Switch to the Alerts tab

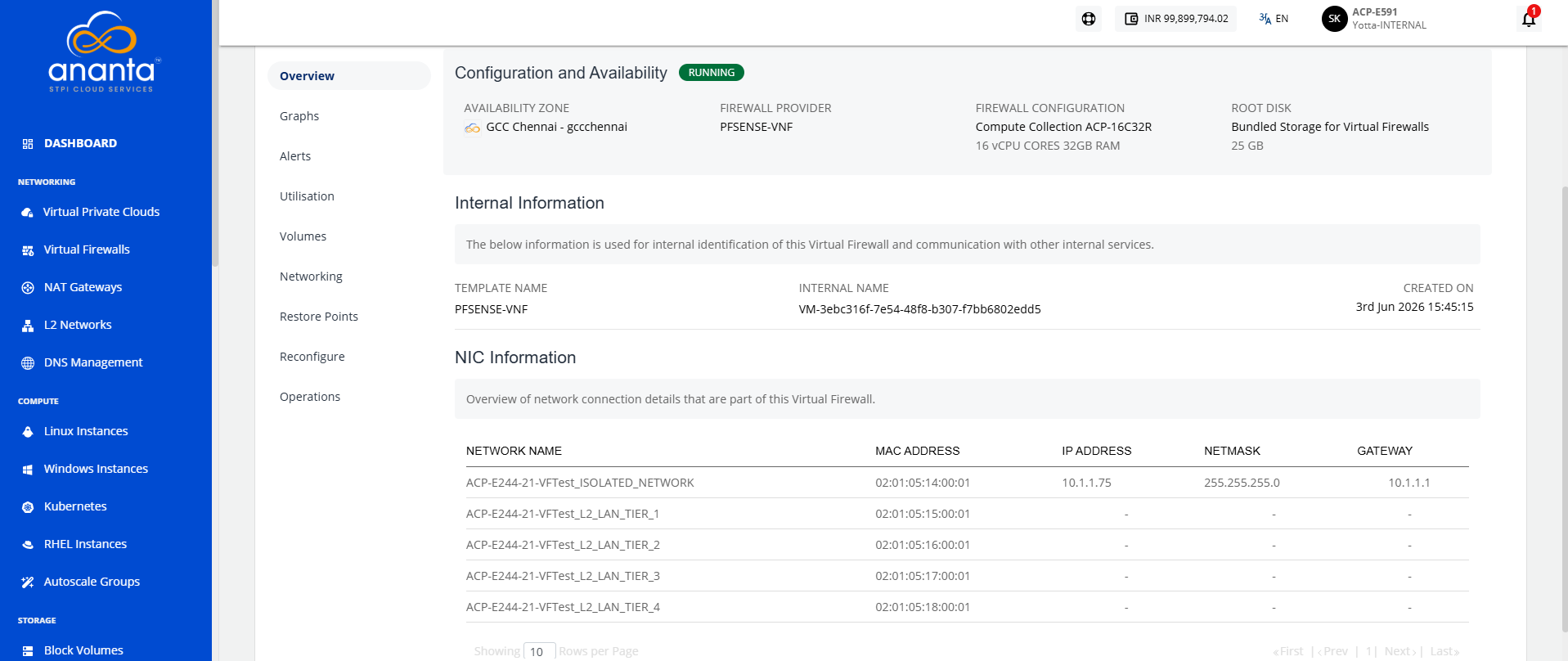click(295, 156)
